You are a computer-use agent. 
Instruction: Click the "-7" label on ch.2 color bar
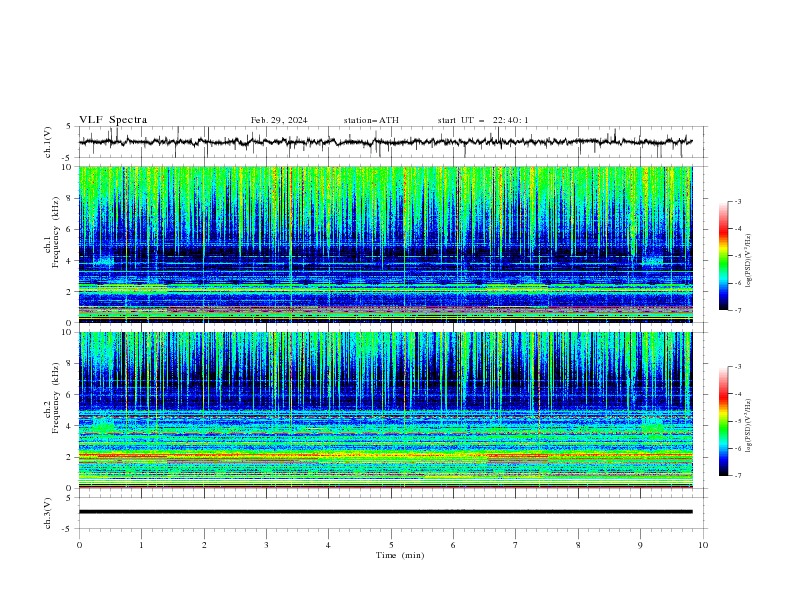pyautogui.click(x=737, y=475)
